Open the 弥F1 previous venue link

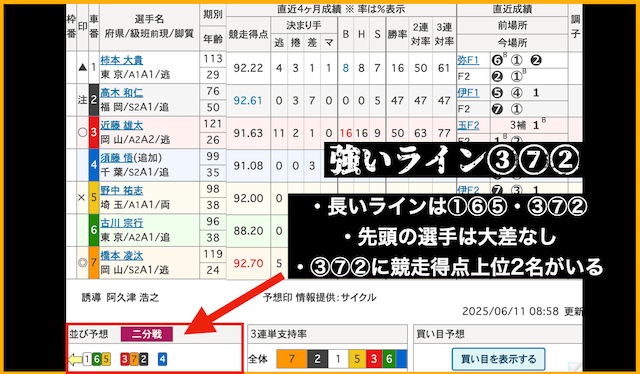[x=468, y=60]
